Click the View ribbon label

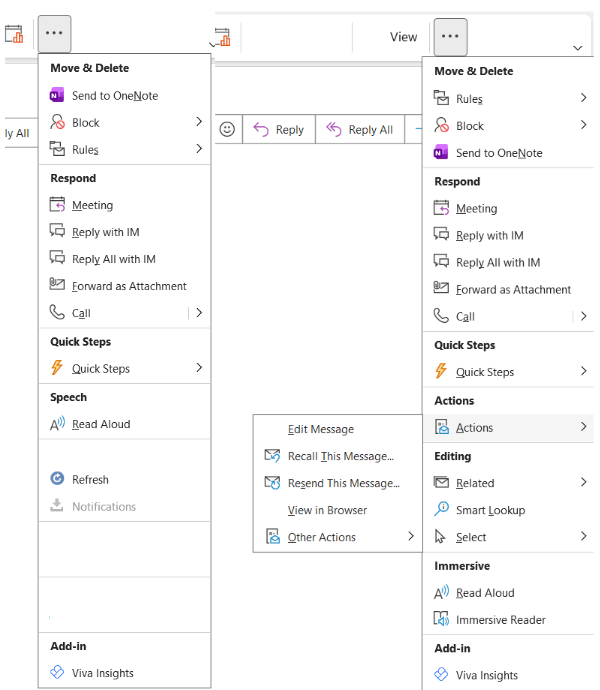(x=403, y=37)
